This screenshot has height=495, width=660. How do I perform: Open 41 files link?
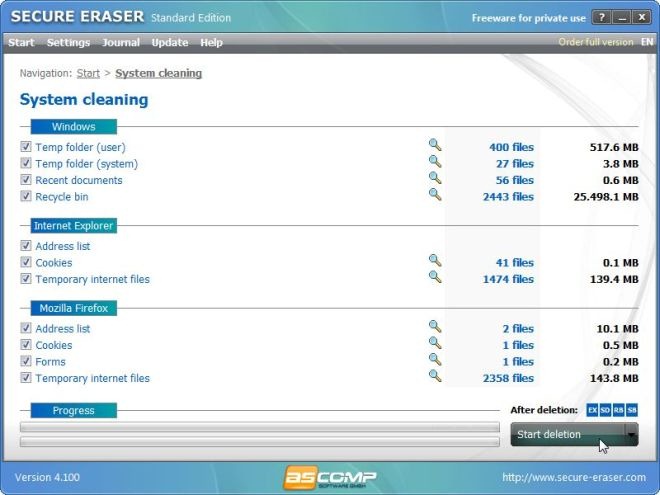(x=514, y=263)
